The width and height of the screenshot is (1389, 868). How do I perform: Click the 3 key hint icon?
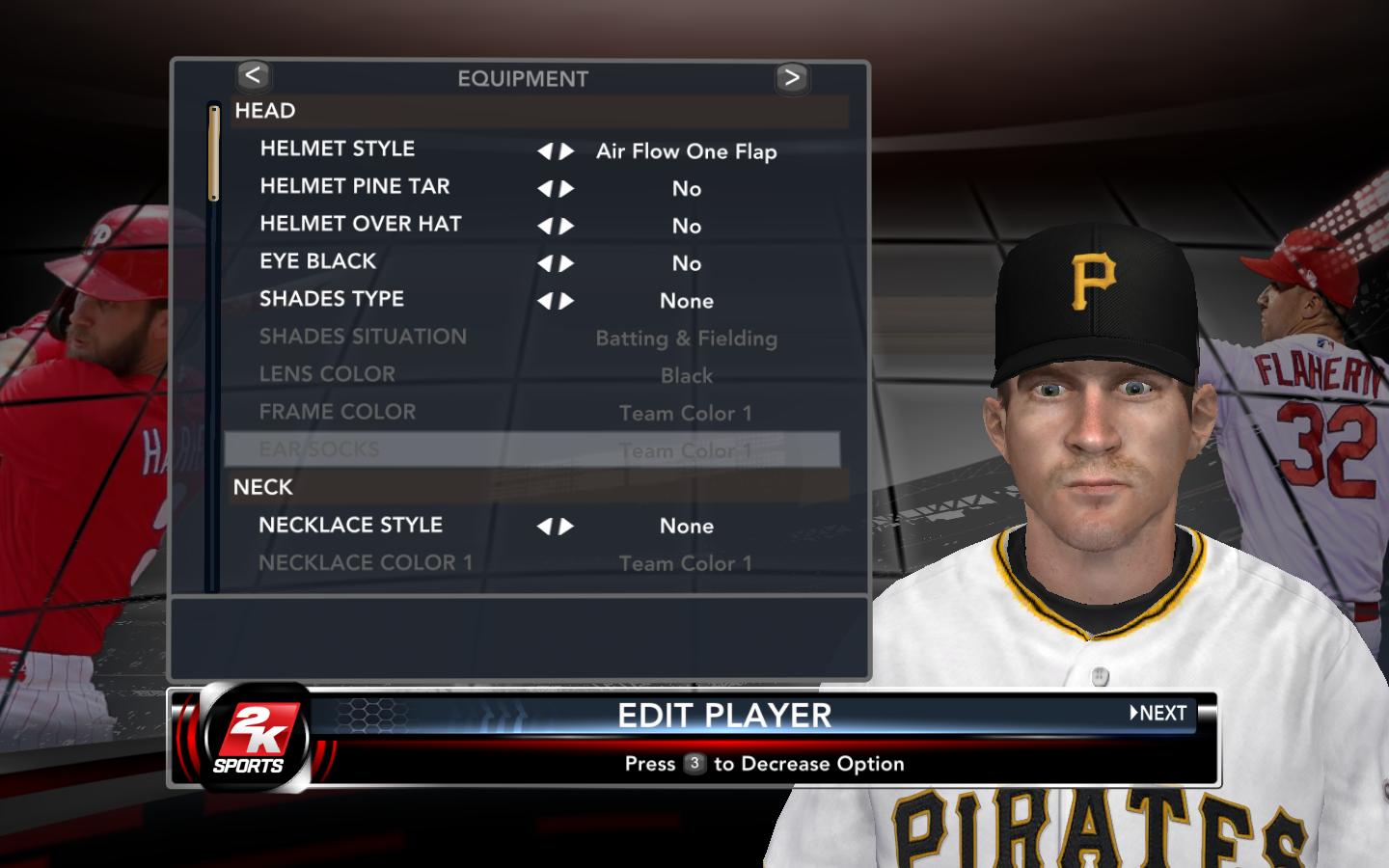[x=694, y=763]
